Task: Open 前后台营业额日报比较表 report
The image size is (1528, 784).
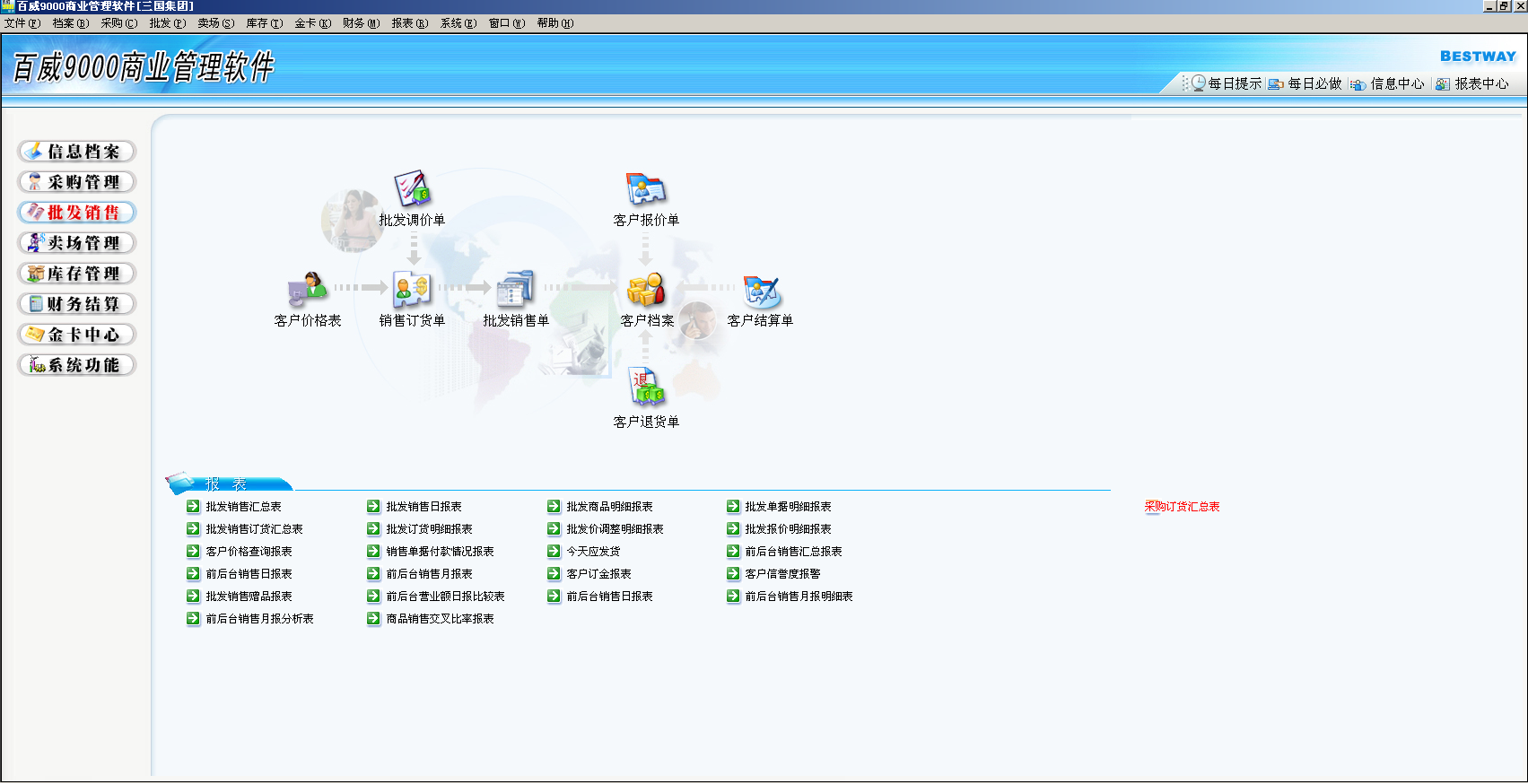Action: click(x=445, y=597)
